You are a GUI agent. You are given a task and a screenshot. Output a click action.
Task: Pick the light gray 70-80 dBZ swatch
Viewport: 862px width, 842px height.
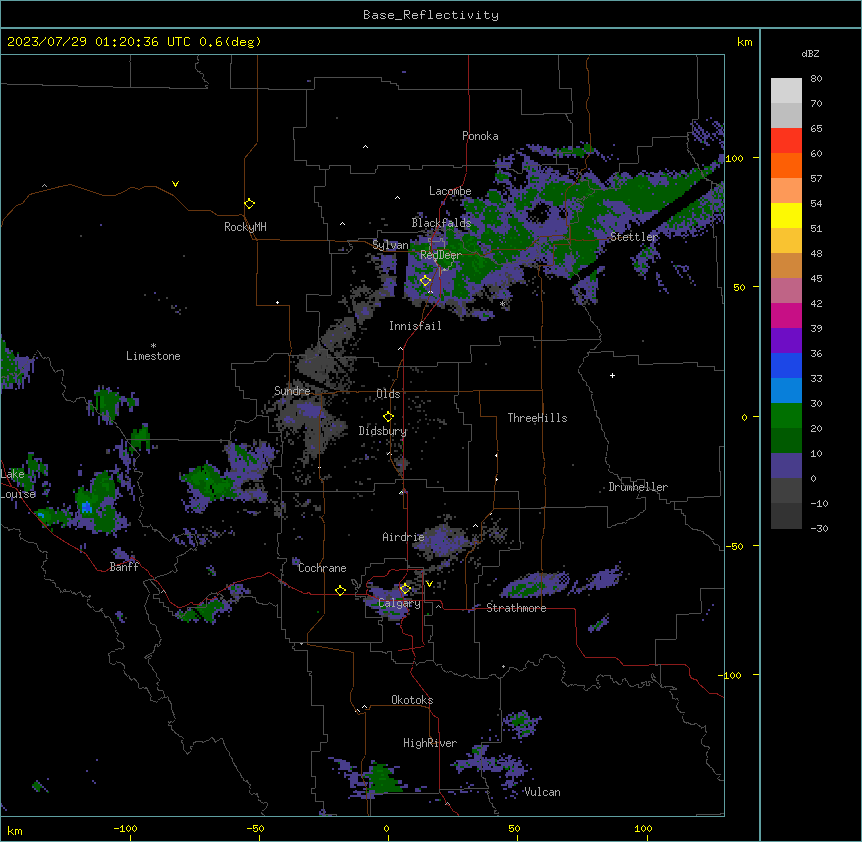point(786,90)
